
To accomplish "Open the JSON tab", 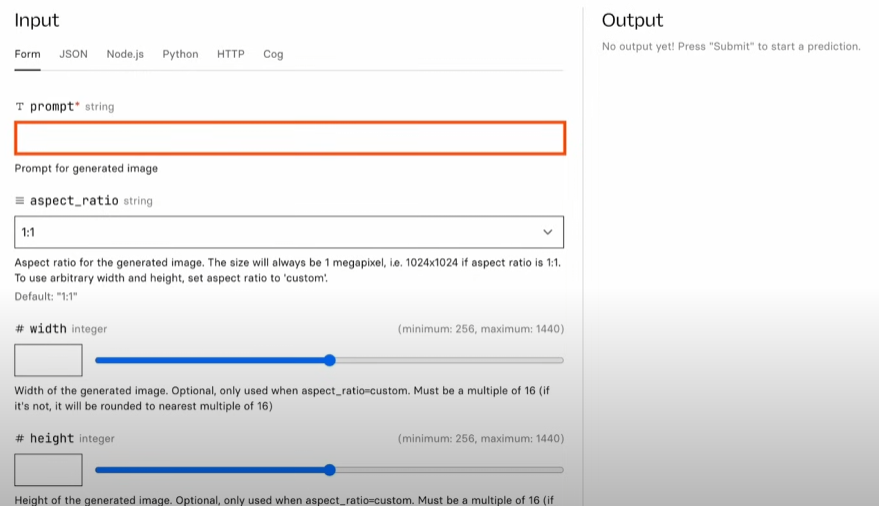I will (73, 54).
